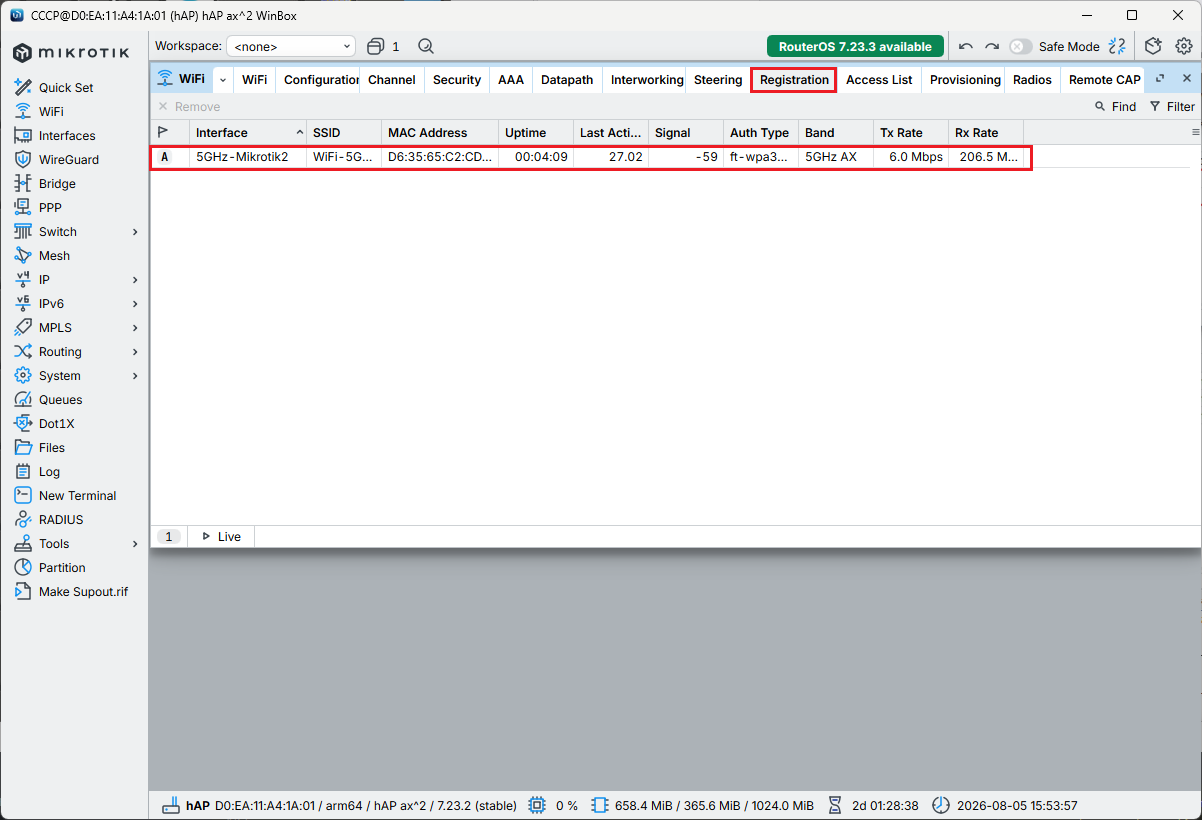Viewport: 1202px width, 820px height.
Task: Click RouterOS 7.23.3 available button
Action: pyautogui.click(x=855, y=46)
